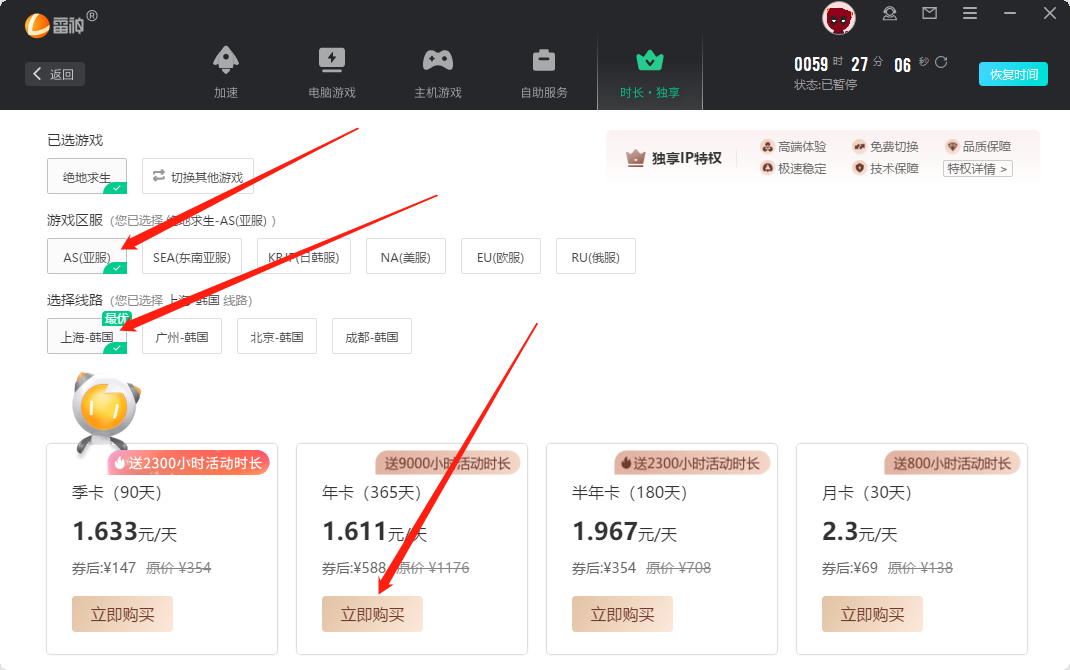Open the hamburger main menu

point(970,14)
